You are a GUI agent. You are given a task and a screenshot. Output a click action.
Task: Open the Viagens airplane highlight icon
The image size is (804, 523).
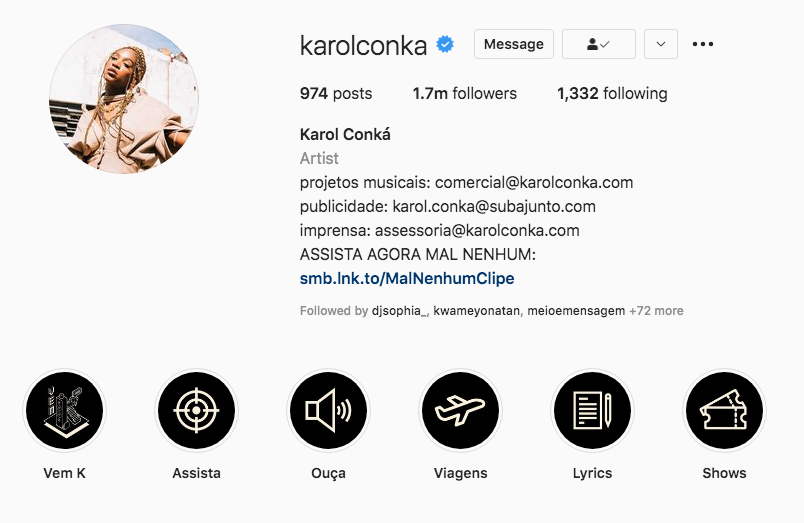460,411
